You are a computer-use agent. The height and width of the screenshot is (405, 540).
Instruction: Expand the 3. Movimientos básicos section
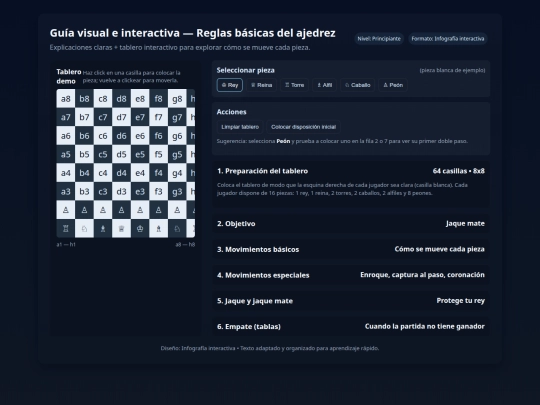[351, 249]
